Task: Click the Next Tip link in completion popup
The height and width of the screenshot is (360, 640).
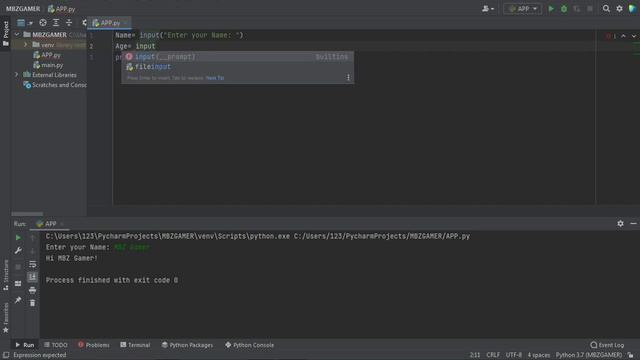Action: 215,78
